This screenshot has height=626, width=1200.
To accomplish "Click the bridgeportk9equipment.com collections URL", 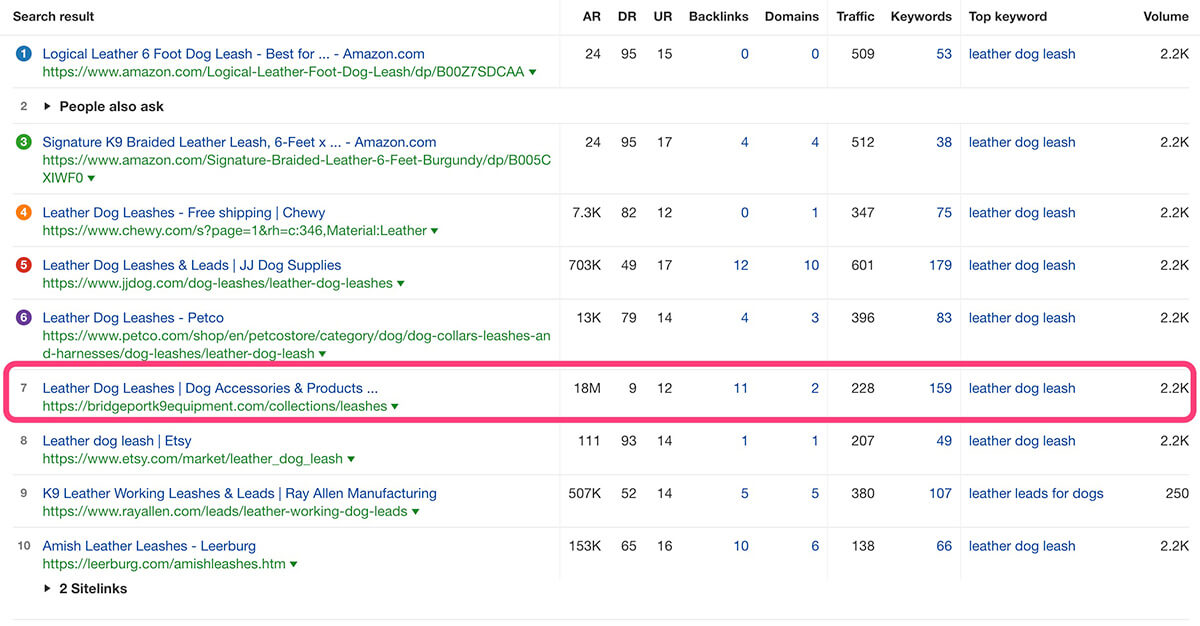I will (x=214, y=407).
